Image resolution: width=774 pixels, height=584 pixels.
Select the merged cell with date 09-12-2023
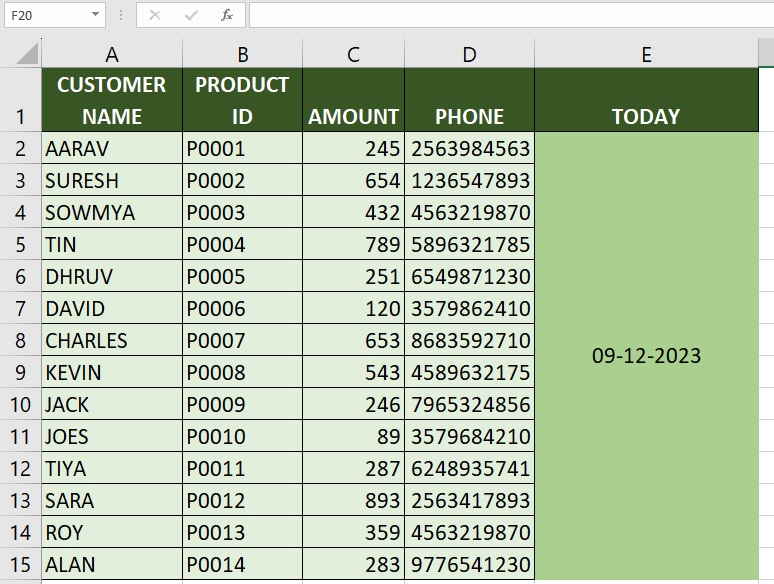click(x=646, y=356)
